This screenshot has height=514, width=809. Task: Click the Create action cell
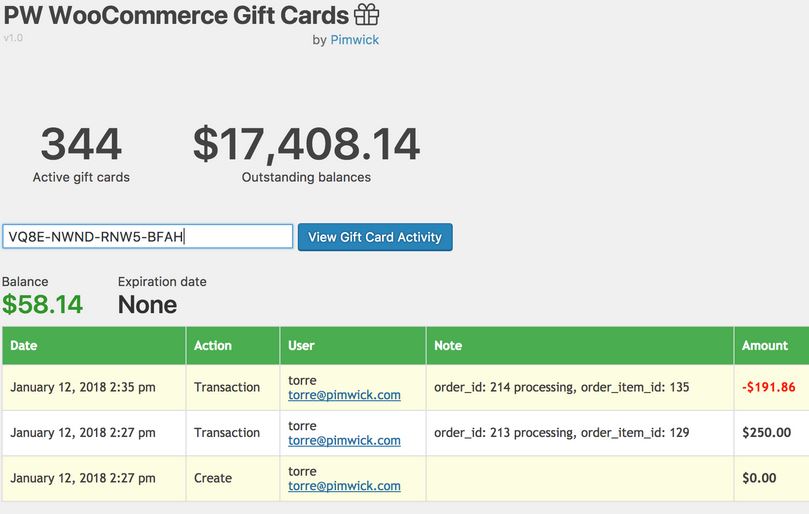(x=213, y=478)
